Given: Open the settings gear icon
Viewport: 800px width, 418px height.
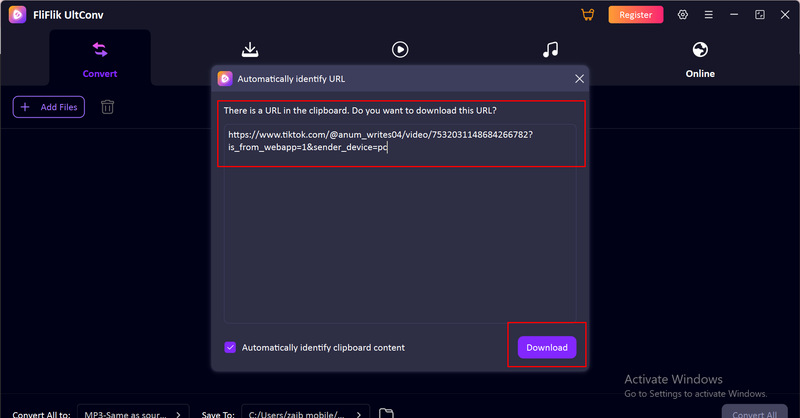Looking at the screenshot, I should tap(683, 15).
